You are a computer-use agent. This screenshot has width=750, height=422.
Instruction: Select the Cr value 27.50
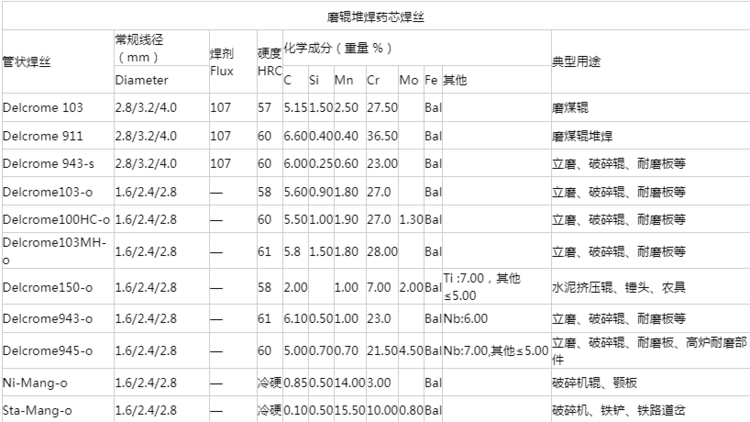coord(382,108)
